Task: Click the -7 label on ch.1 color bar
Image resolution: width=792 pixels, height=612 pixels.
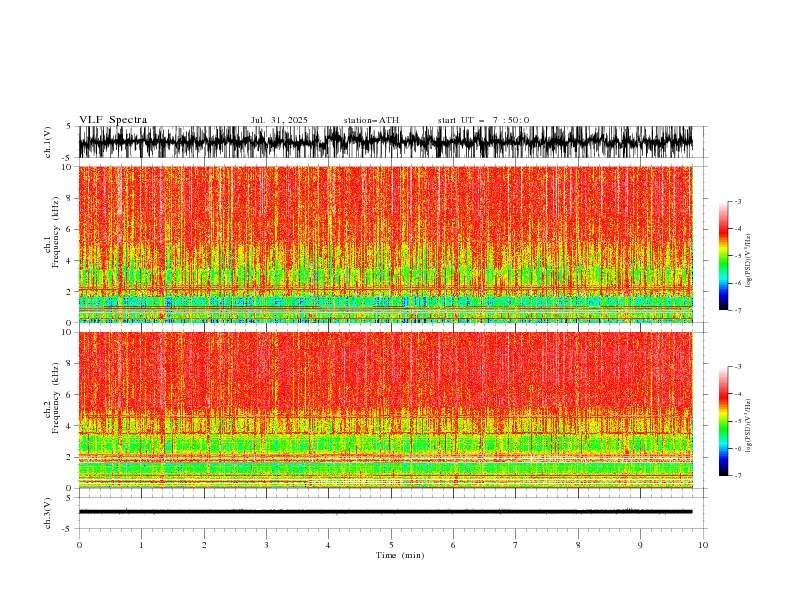Action: [737, 310]
